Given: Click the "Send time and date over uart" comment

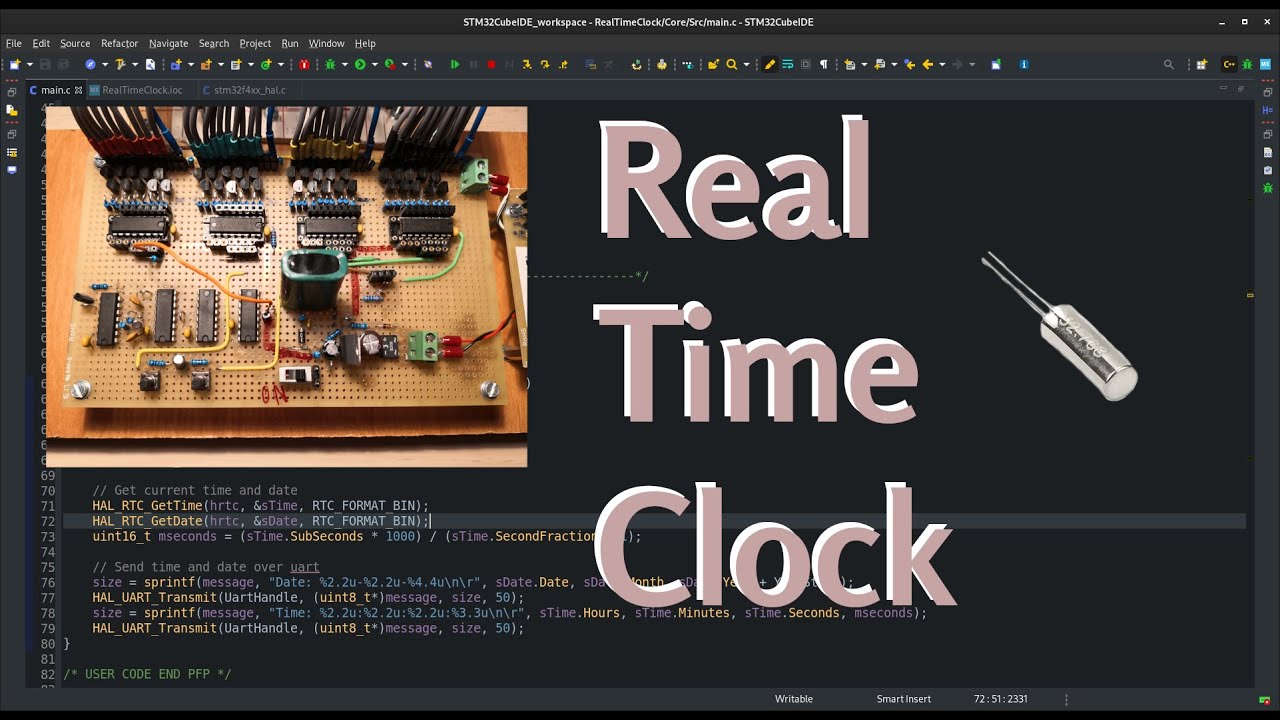Looking at the screenshot, I should [x=206, y=567].
